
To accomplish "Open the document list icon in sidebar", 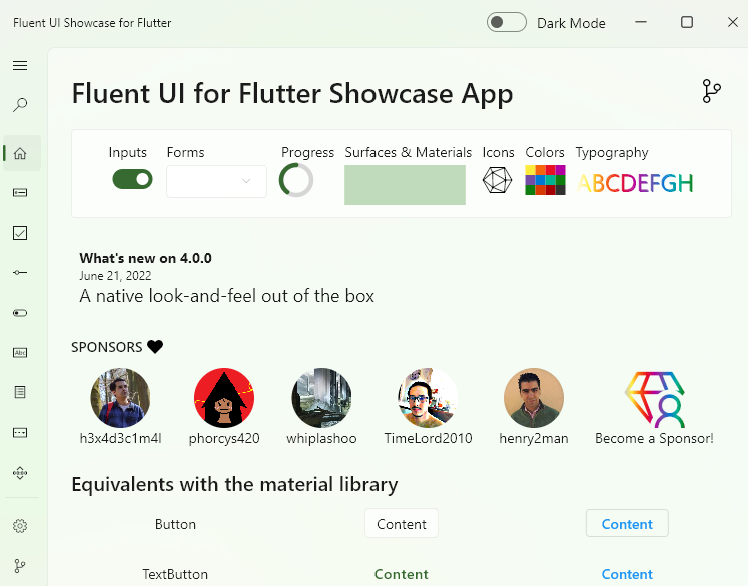I will pos(20,392).
